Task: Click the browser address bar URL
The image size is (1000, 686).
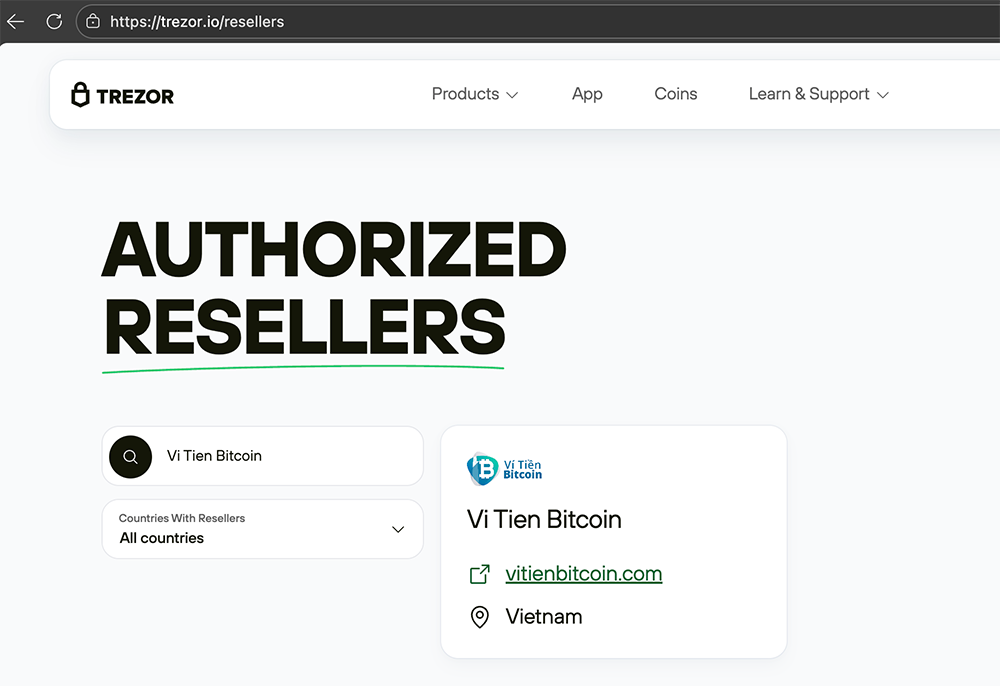Action: (197, 21)
